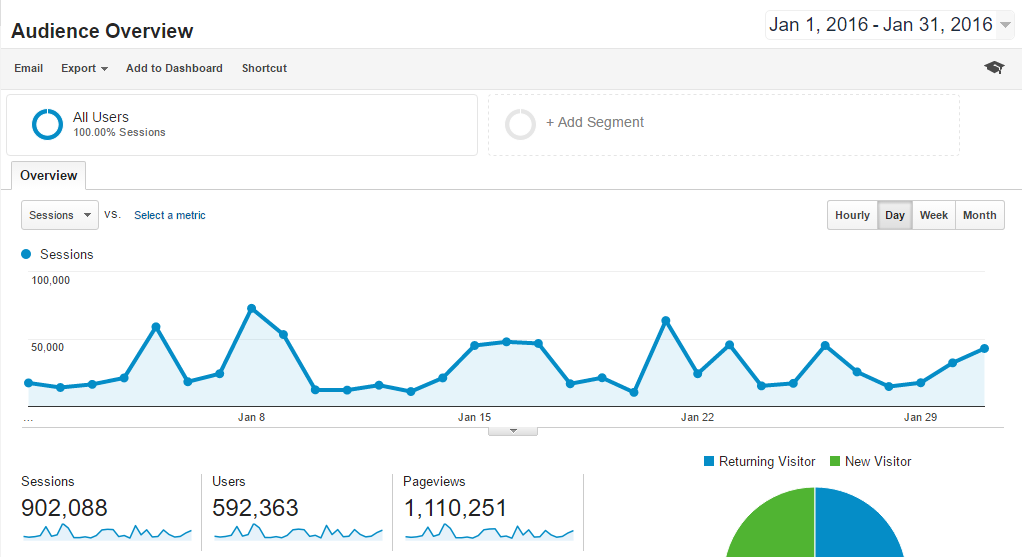Set chart granularity to Day
1022x557 pixels.
tap(895, 215)
